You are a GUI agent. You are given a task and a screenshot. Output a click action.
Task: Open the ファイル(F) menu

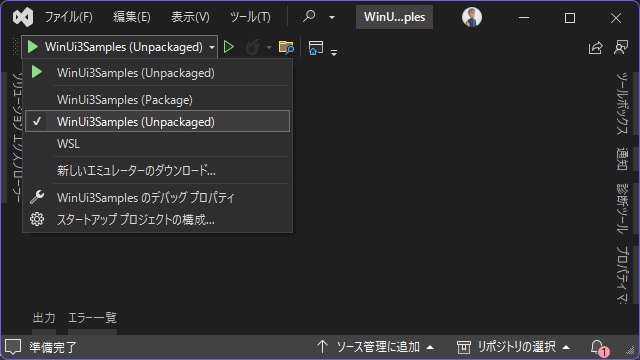pyautogui.click(x=69, y=17)
